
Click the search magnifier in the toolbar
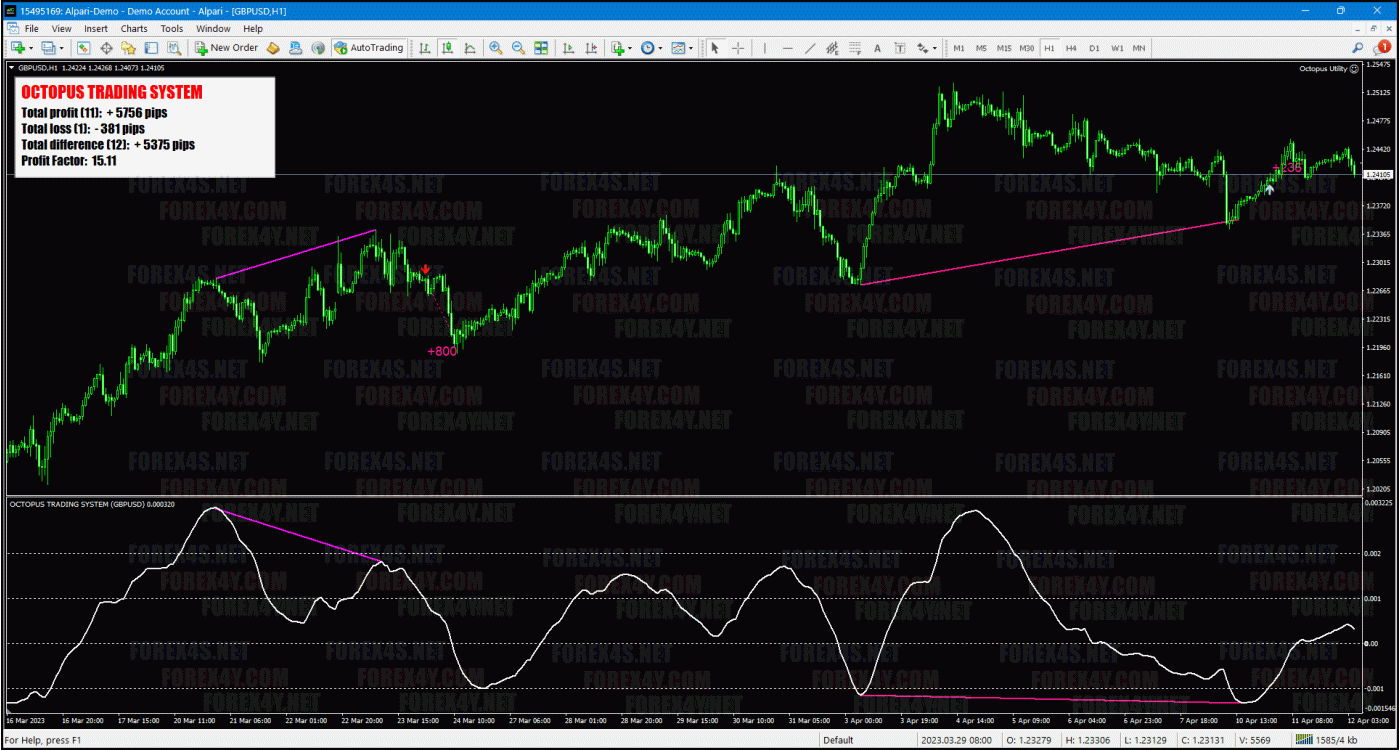pyautogui.click(x=1358, y=47)
